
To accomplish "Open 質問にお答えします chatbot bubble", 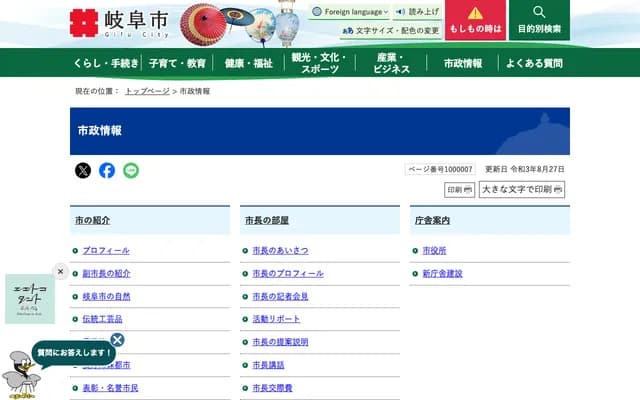I will [73, 353].
